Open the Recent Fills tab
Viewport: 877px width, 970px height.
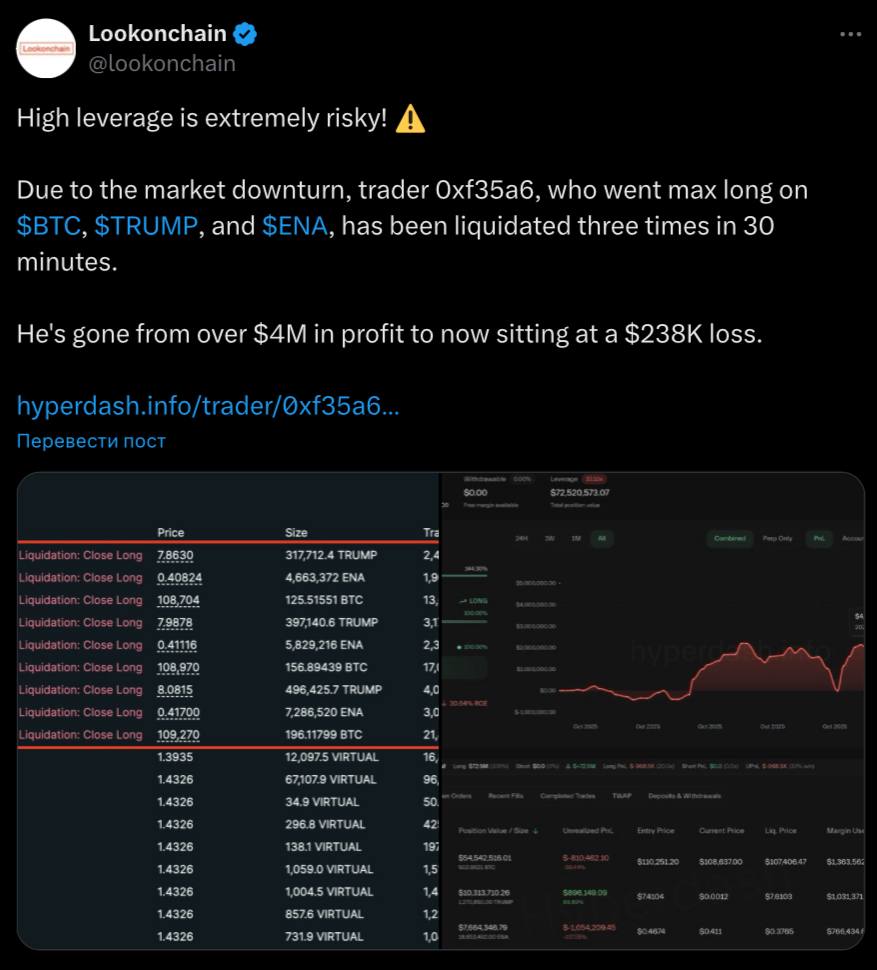(505, 796)
